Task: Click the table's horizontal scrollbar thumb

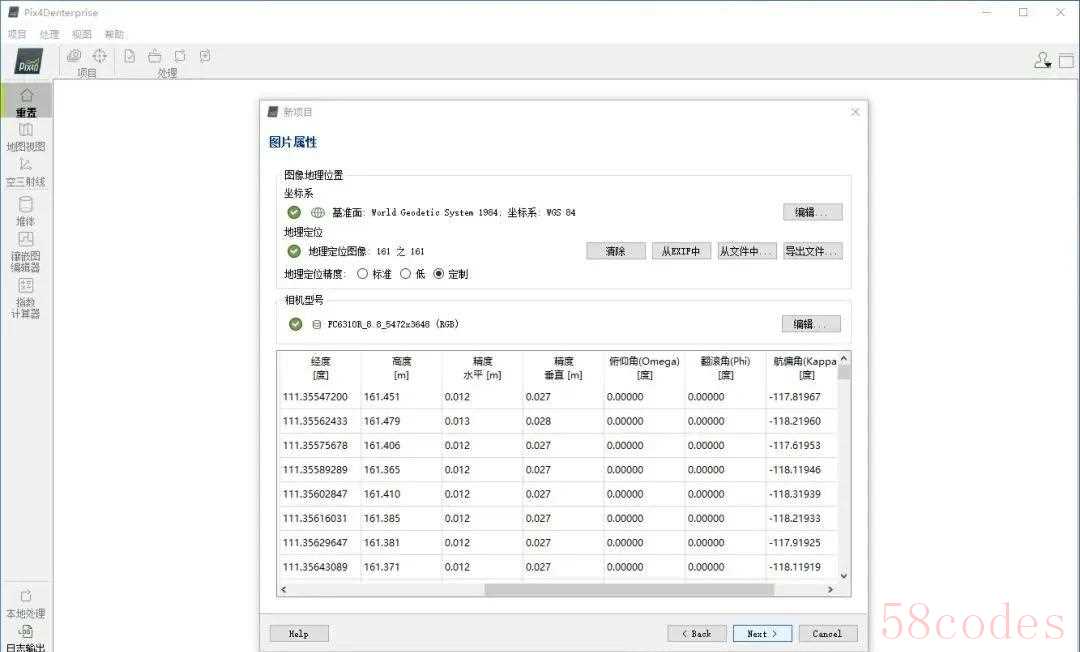Action: coord(629,590)
